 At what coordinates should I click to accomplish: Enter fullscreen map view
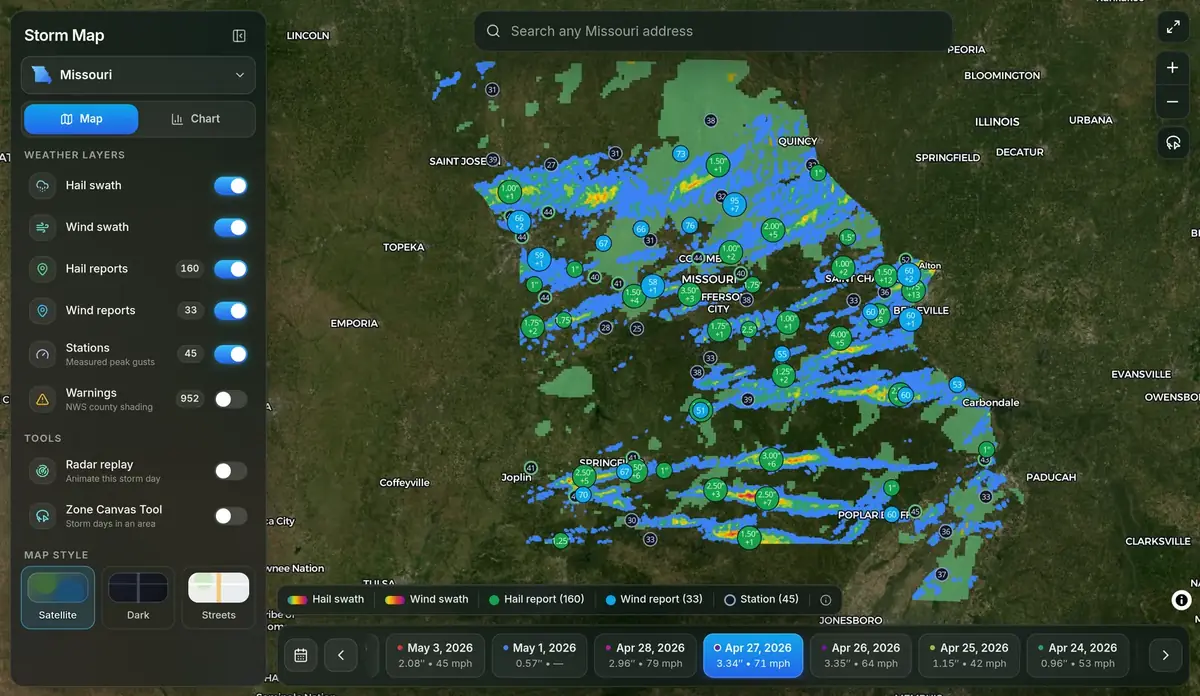click(1172, 28)
